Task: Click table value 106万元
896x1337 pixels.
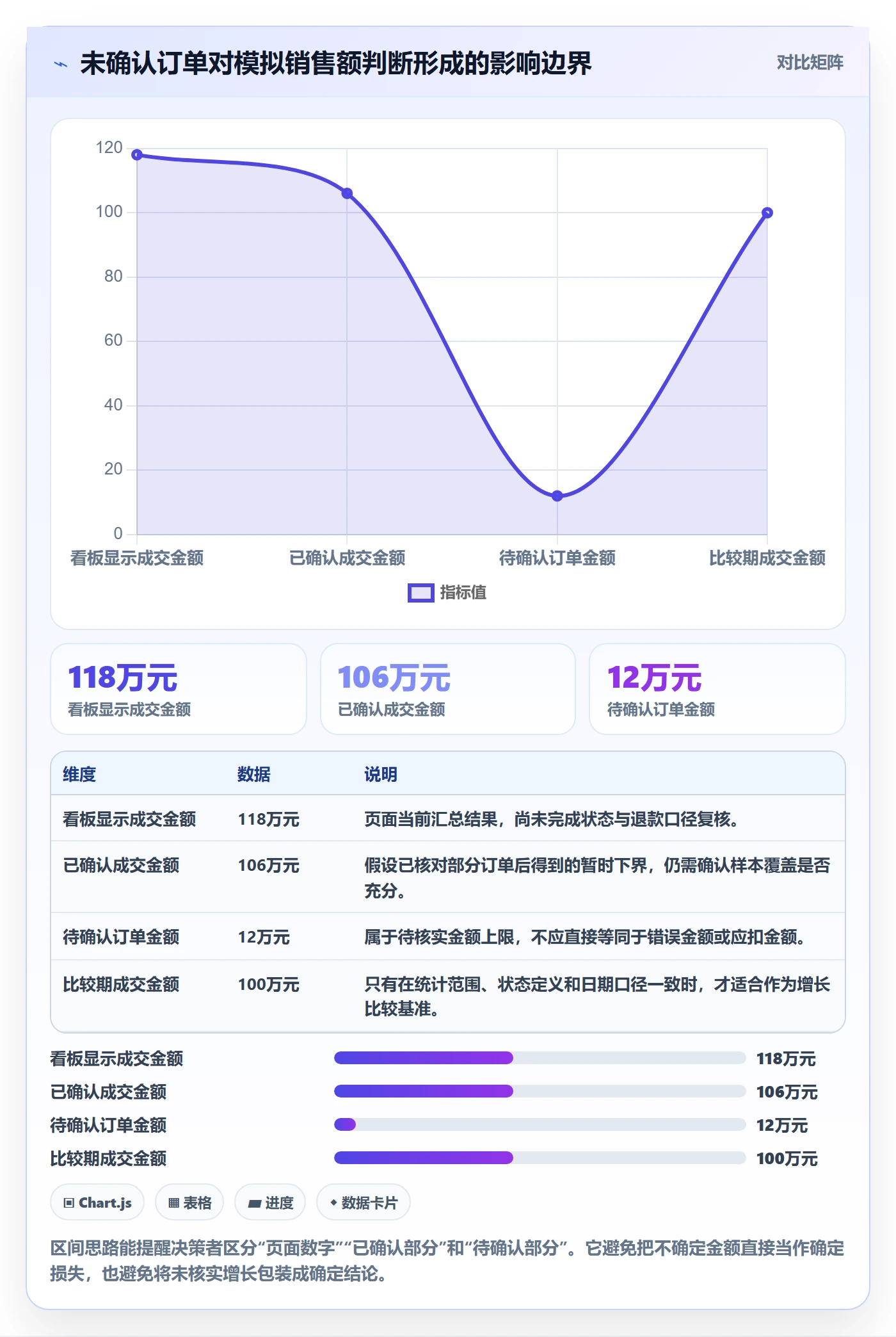Action: [269, 866]
